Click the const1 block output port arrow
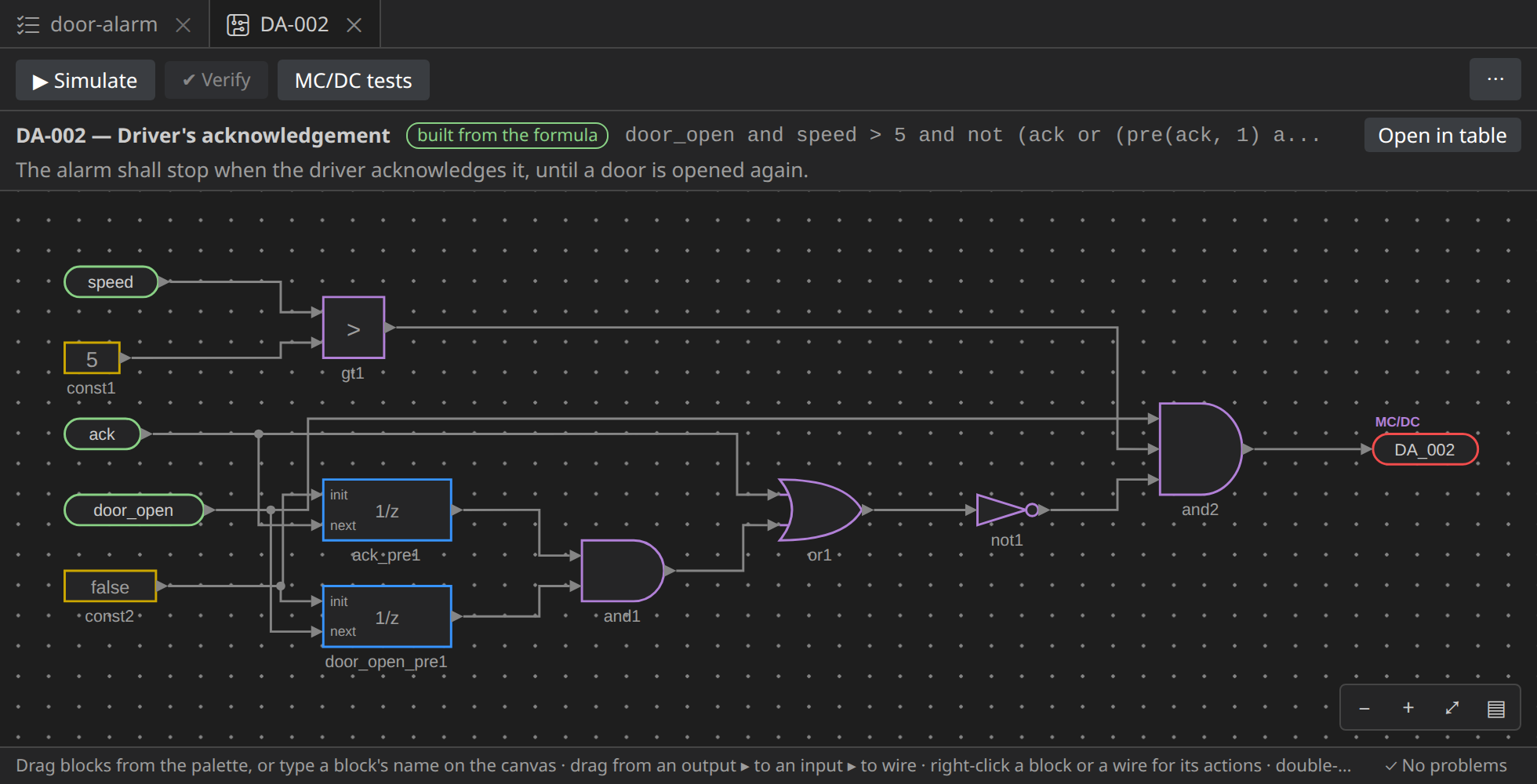The height and width of the screenshot is (784, 1537). click(125, 358)
